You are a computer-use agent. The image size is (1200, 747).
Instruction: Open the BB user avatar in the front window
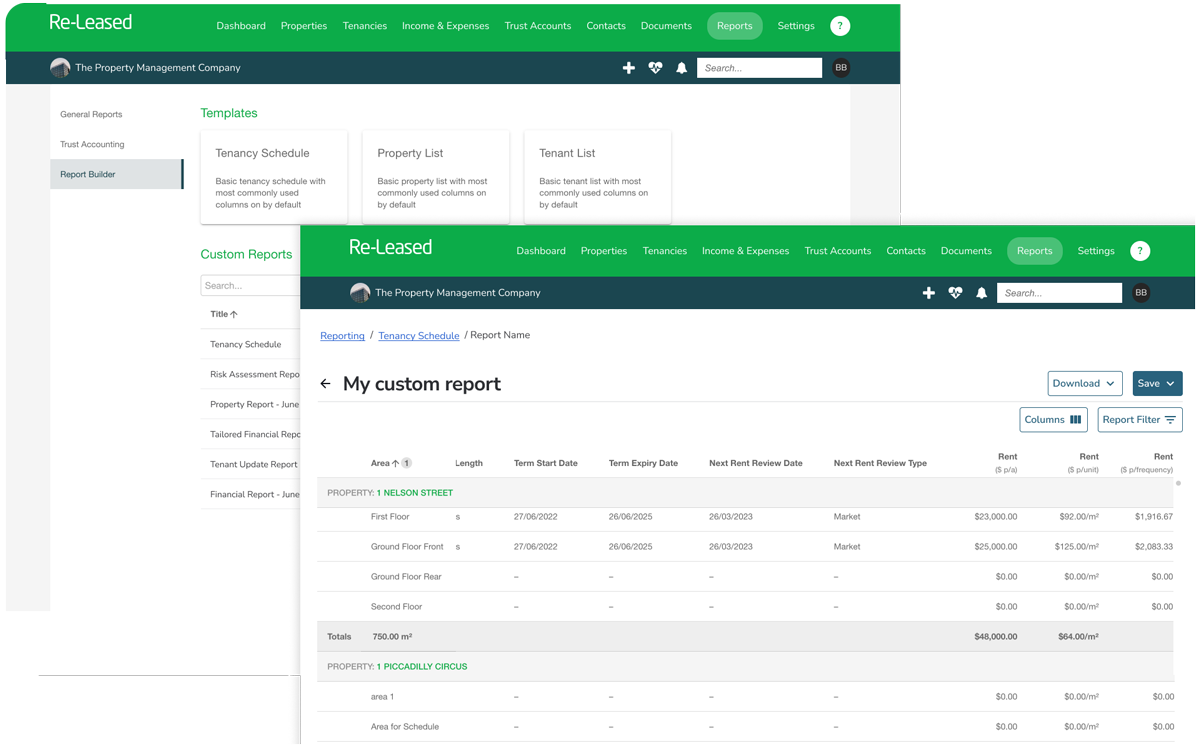pos(1141,293)
